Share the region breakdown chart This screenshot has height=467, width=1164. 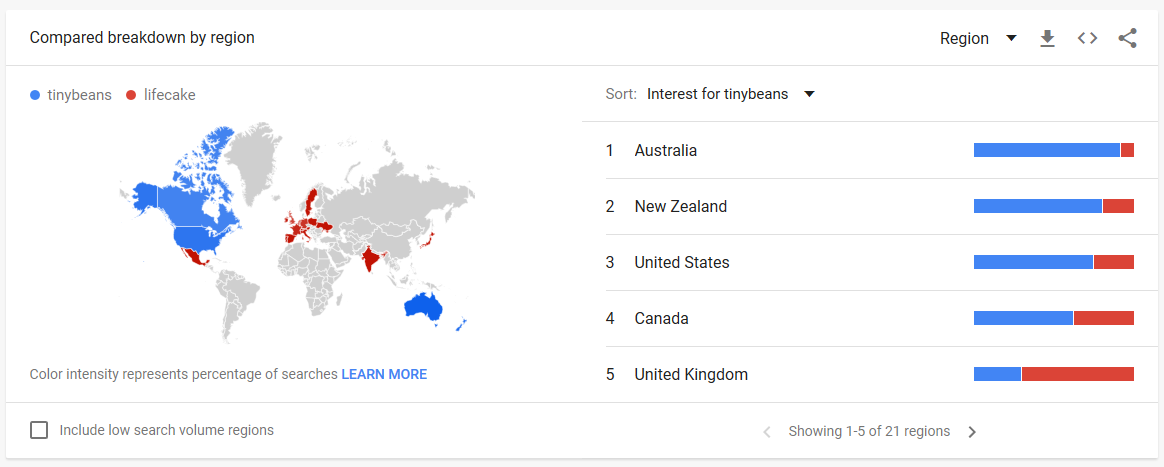[1128, 39]
